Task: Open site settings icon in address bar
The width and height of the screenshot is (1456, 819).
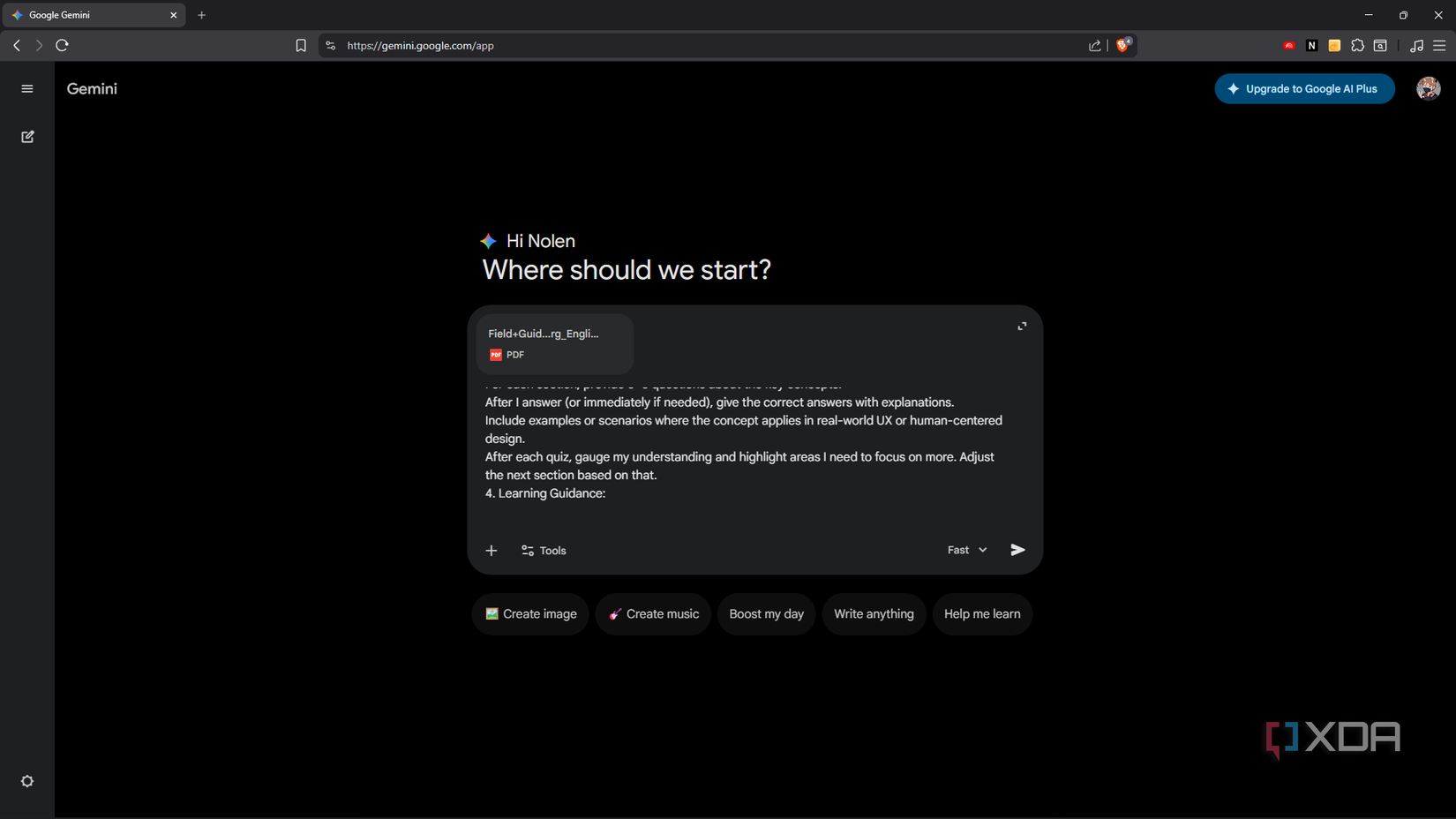Action: coord(331,46)
